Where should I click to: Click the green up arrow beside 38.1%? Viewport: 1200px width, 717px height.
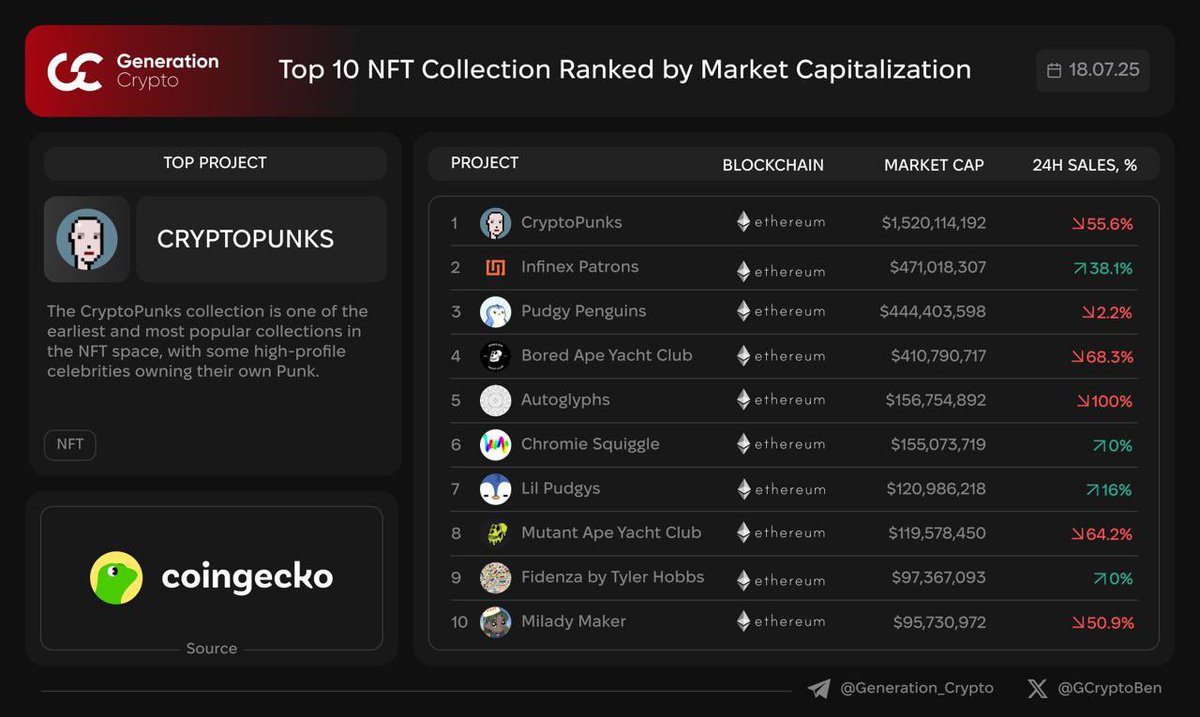tap(1080, 268)
